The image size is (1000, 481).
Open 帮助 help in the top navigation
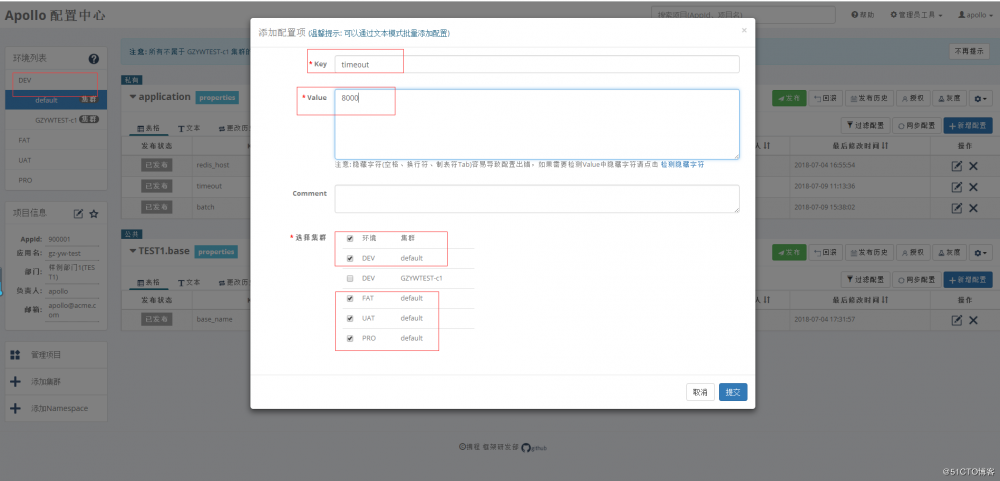(x=863, y=15)
